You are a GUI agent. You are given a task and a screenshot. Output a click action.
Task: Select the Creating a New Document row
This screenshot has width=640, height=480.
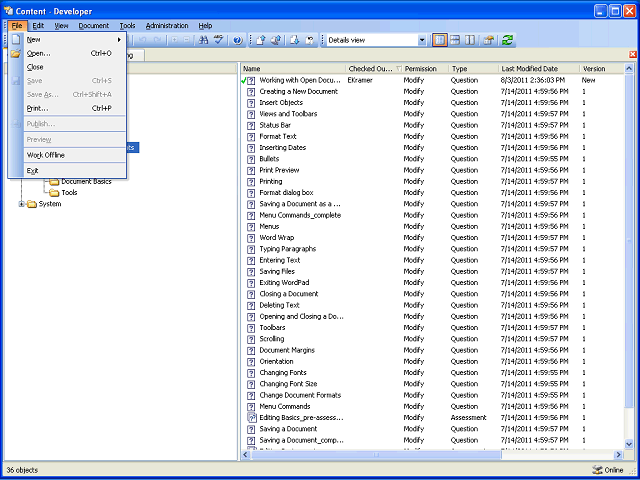[x=432, y=92]
